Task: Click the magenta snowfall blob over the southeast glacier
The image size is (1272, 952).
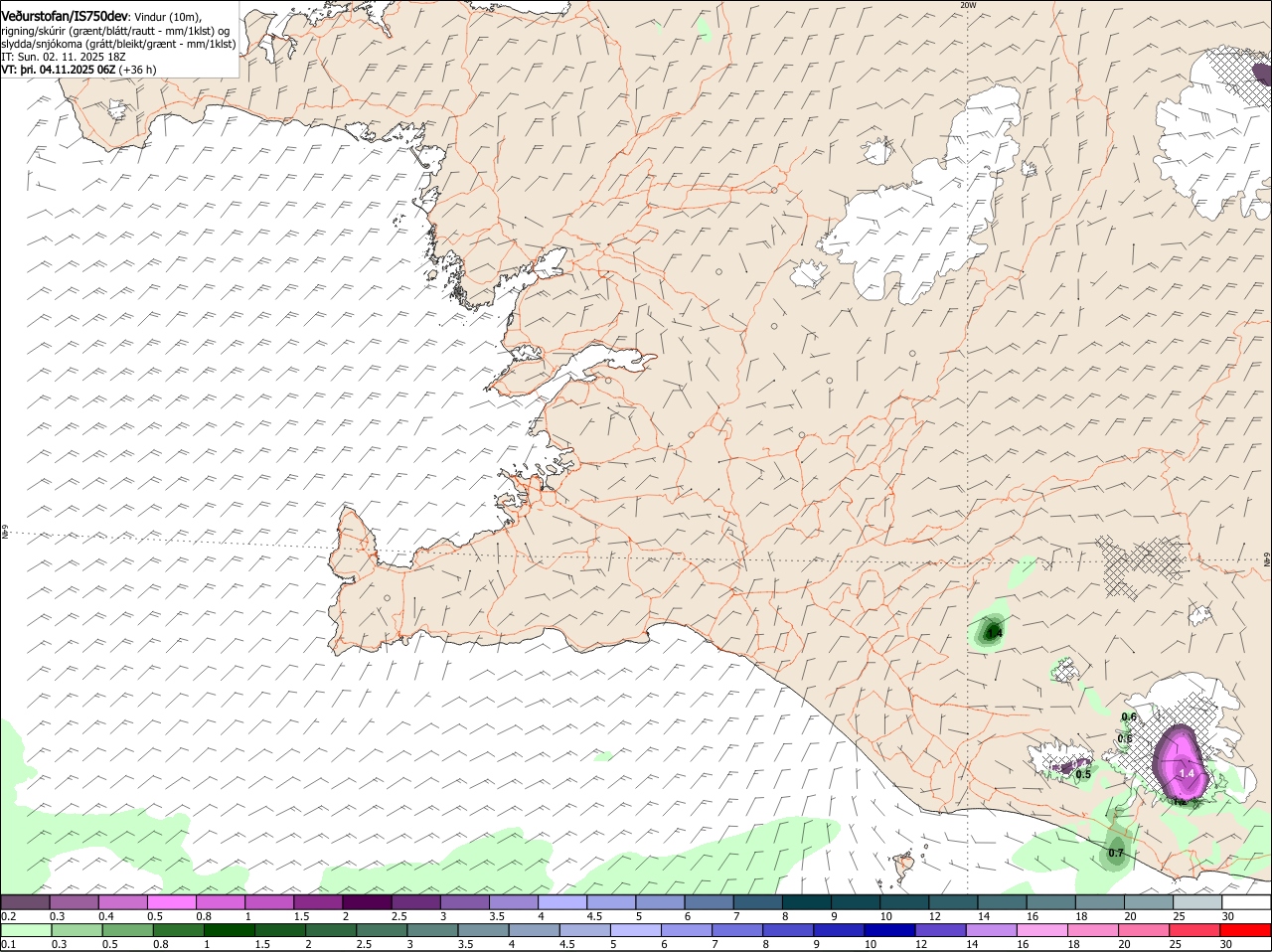Action: coord(1180,763)
